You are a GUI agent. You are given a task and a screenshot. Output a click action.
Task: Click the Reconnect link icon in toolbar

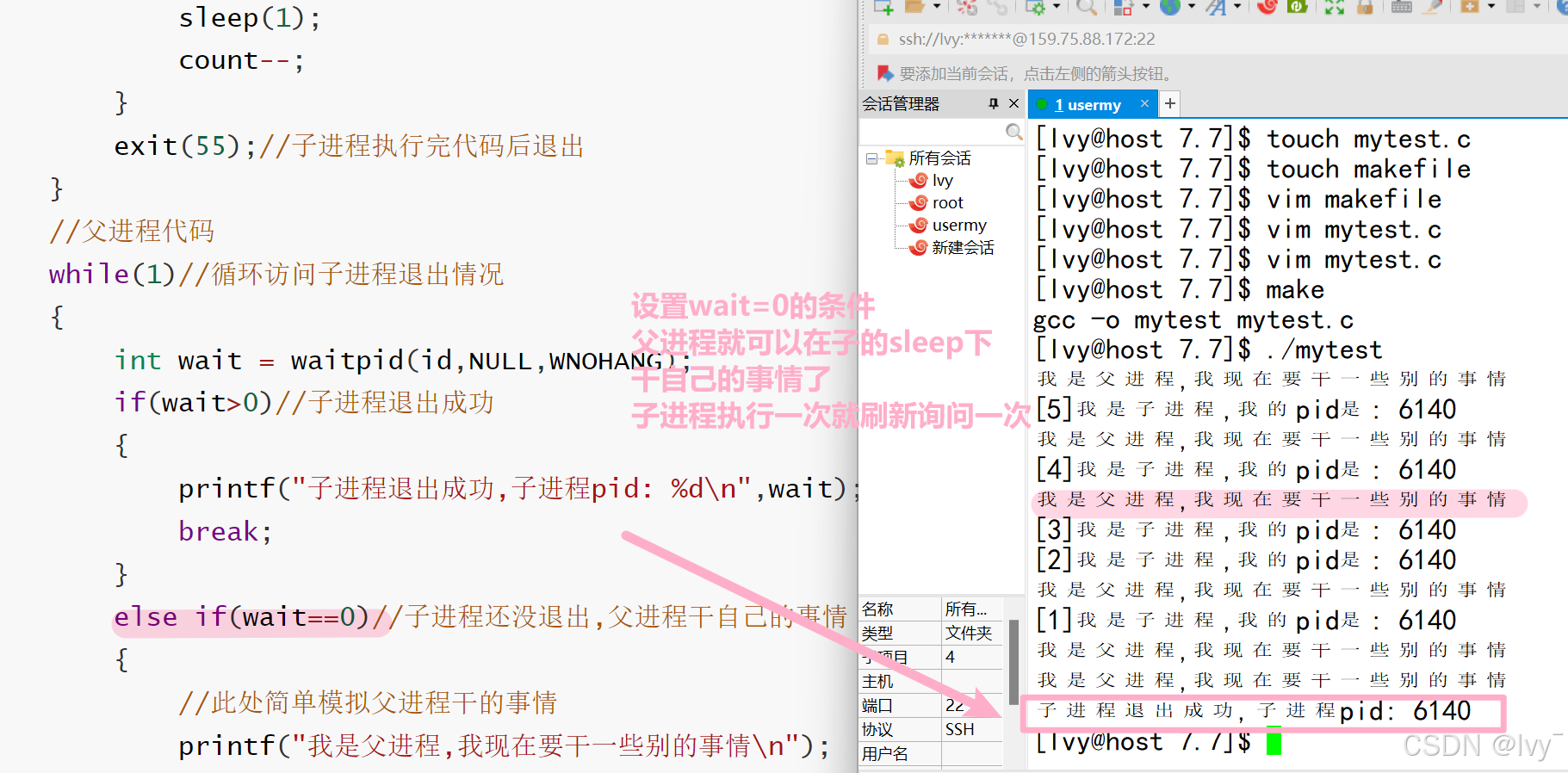click(997, 7)
